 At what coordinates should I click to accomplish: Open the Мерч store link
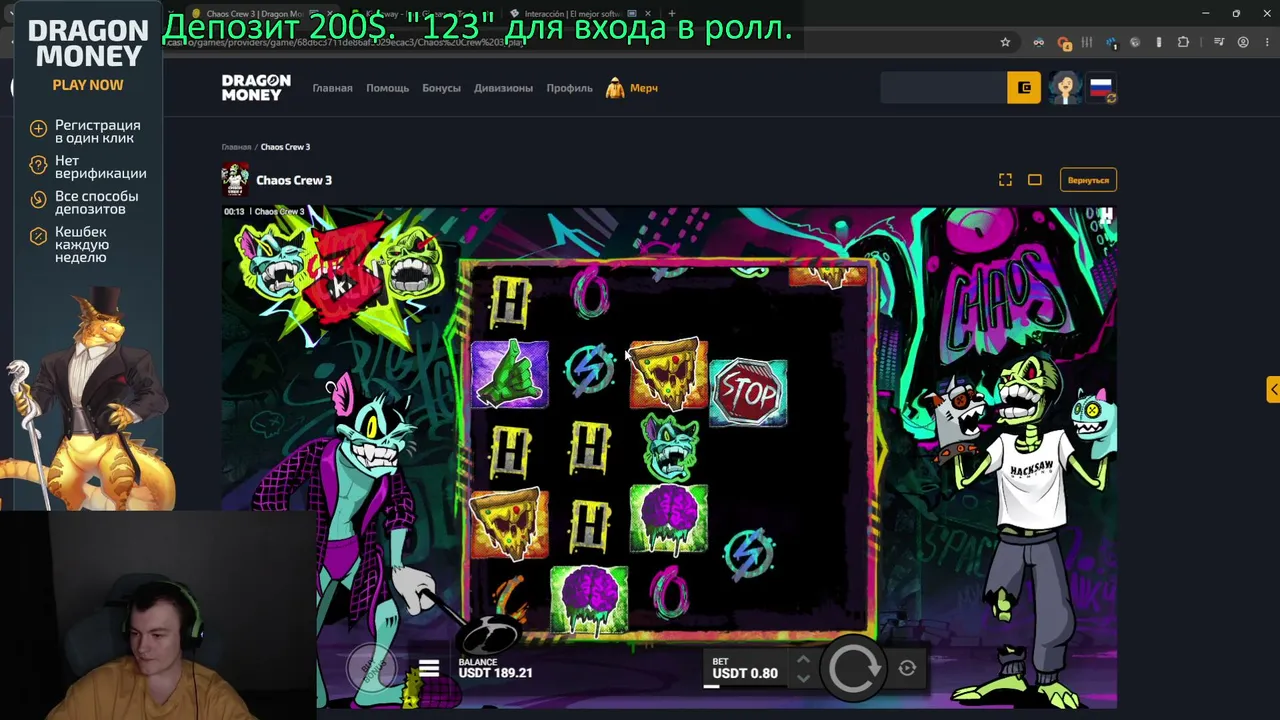pyautogui.click(x=632, y=88)
